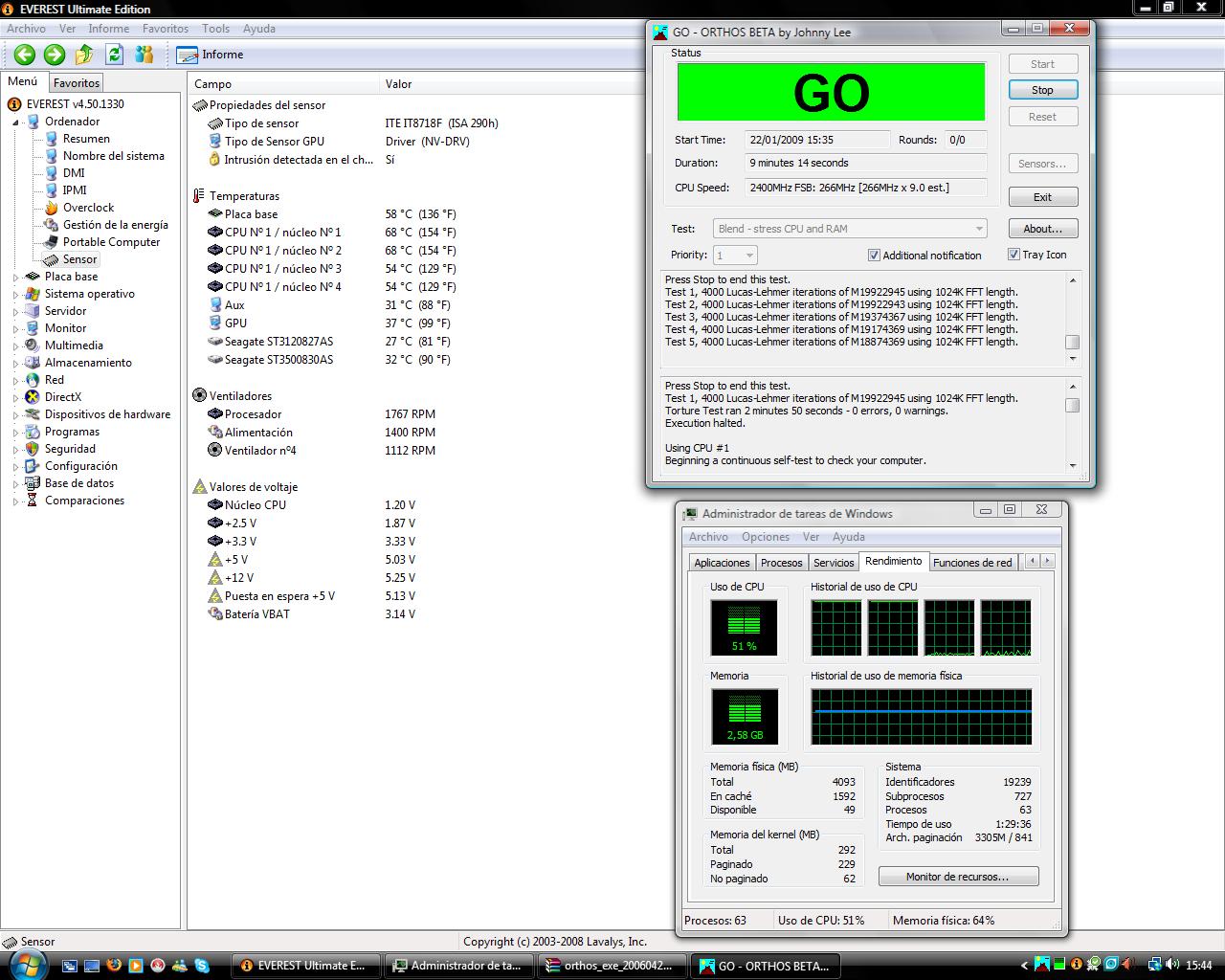
Task: Open the Test type dropdown in ORTHOS
Action: coord(850,229)
